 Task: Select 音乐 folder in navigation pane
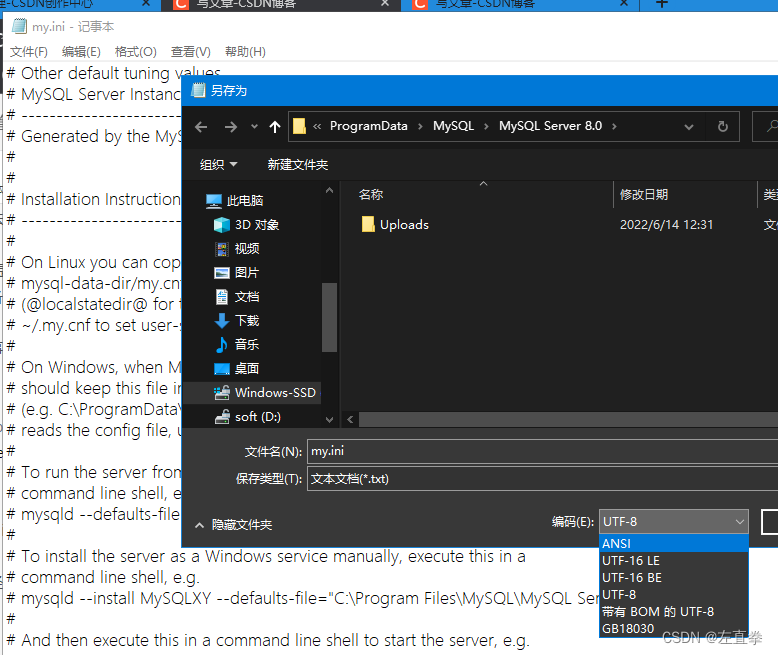[x=237, y=344]
